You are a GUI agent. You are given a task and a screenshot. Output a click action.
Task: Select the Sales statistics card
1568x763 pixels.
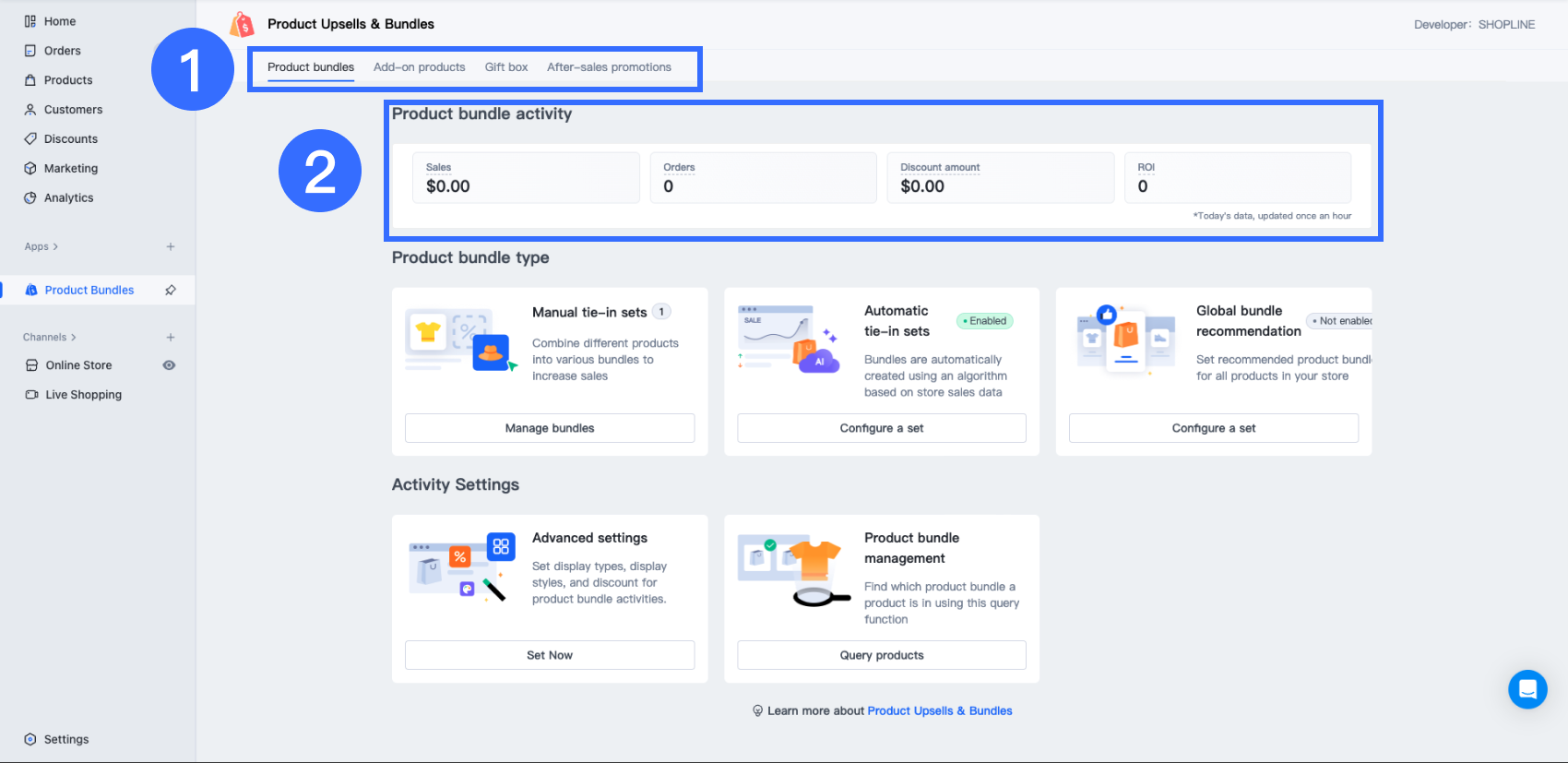[x=526, y=178]
